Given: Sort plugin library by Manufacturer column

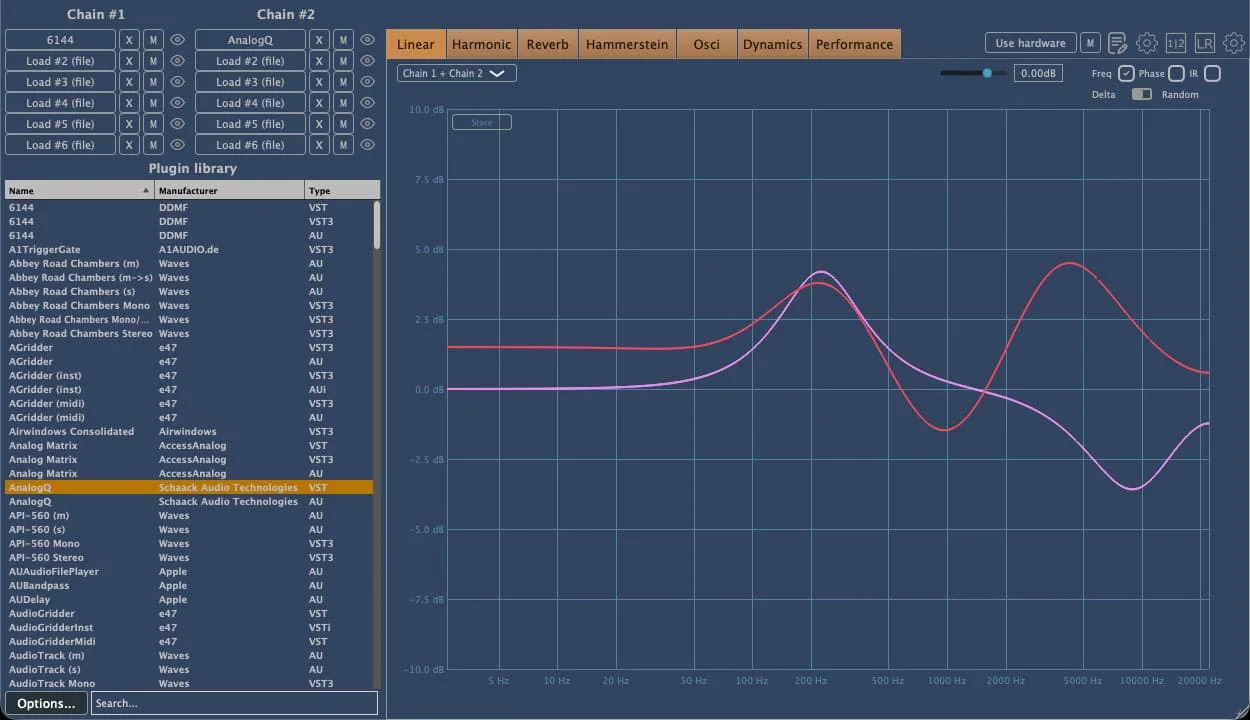Looking at the screenshot, I should click(229, 190).
